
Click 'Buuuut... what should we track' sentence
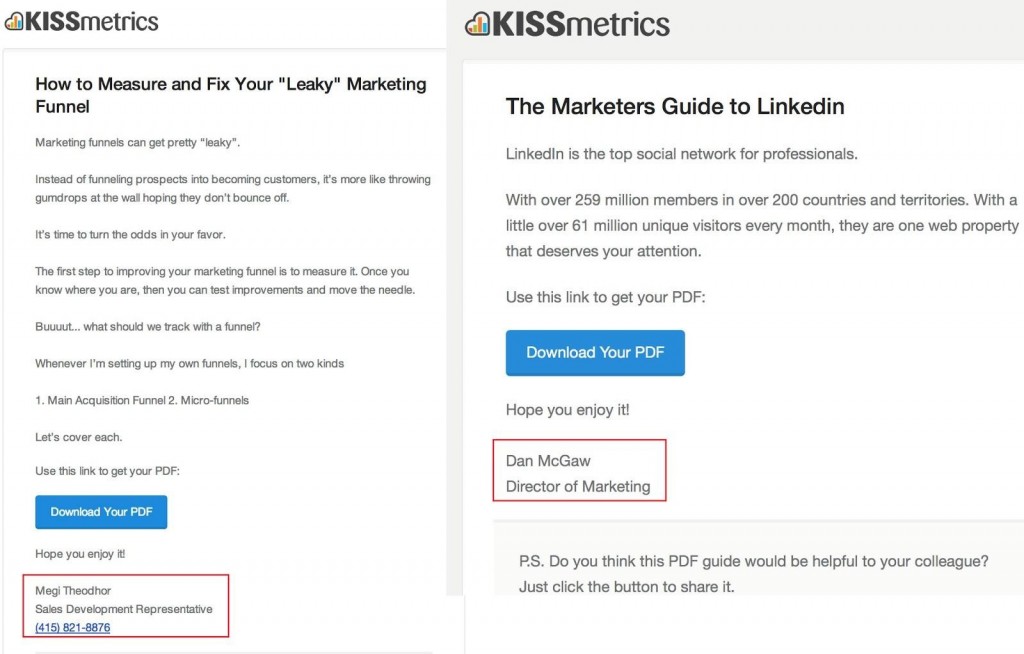tap(148, 327)
